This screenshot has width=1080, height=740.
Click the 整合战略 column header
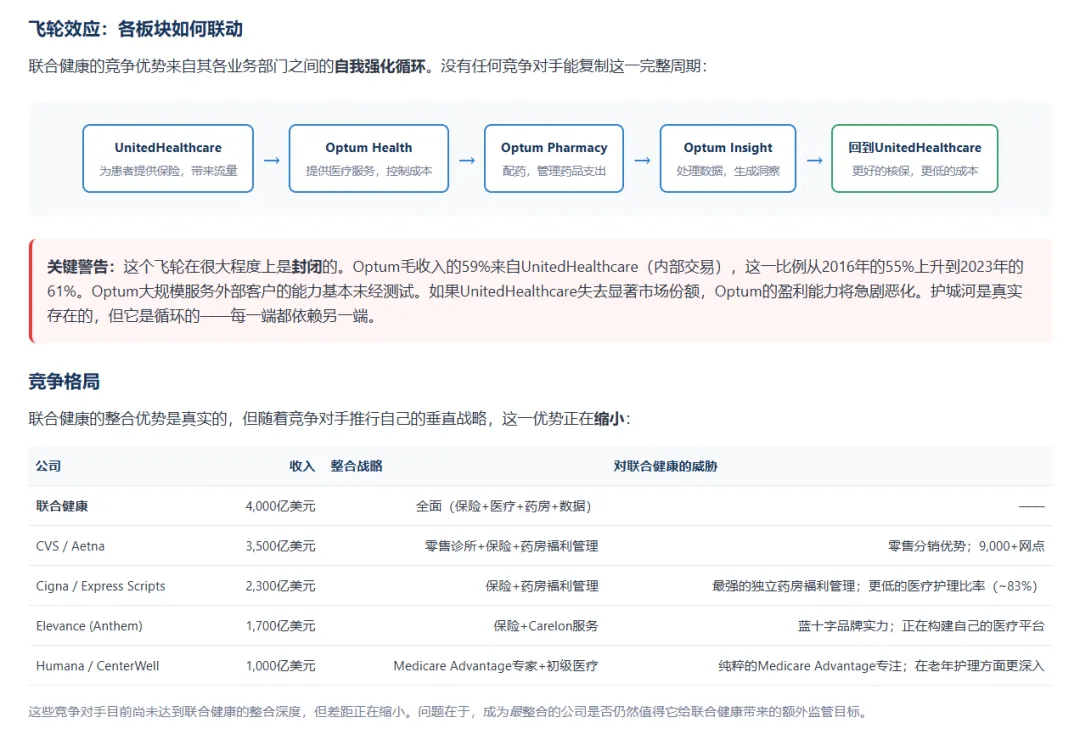pos(356,466)
